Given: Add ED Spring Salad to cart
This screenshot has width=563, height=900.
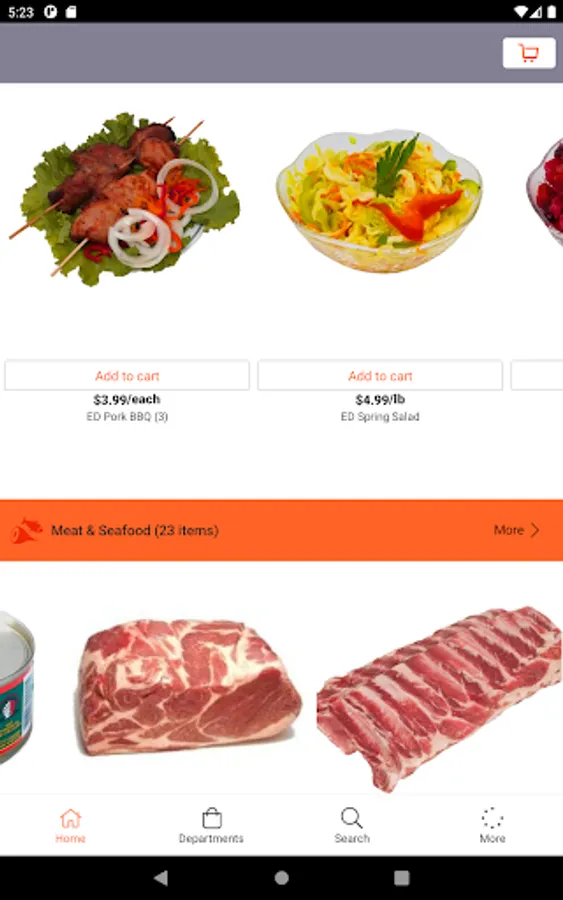Looking at the screenshot, I should [x=380, y=375].
